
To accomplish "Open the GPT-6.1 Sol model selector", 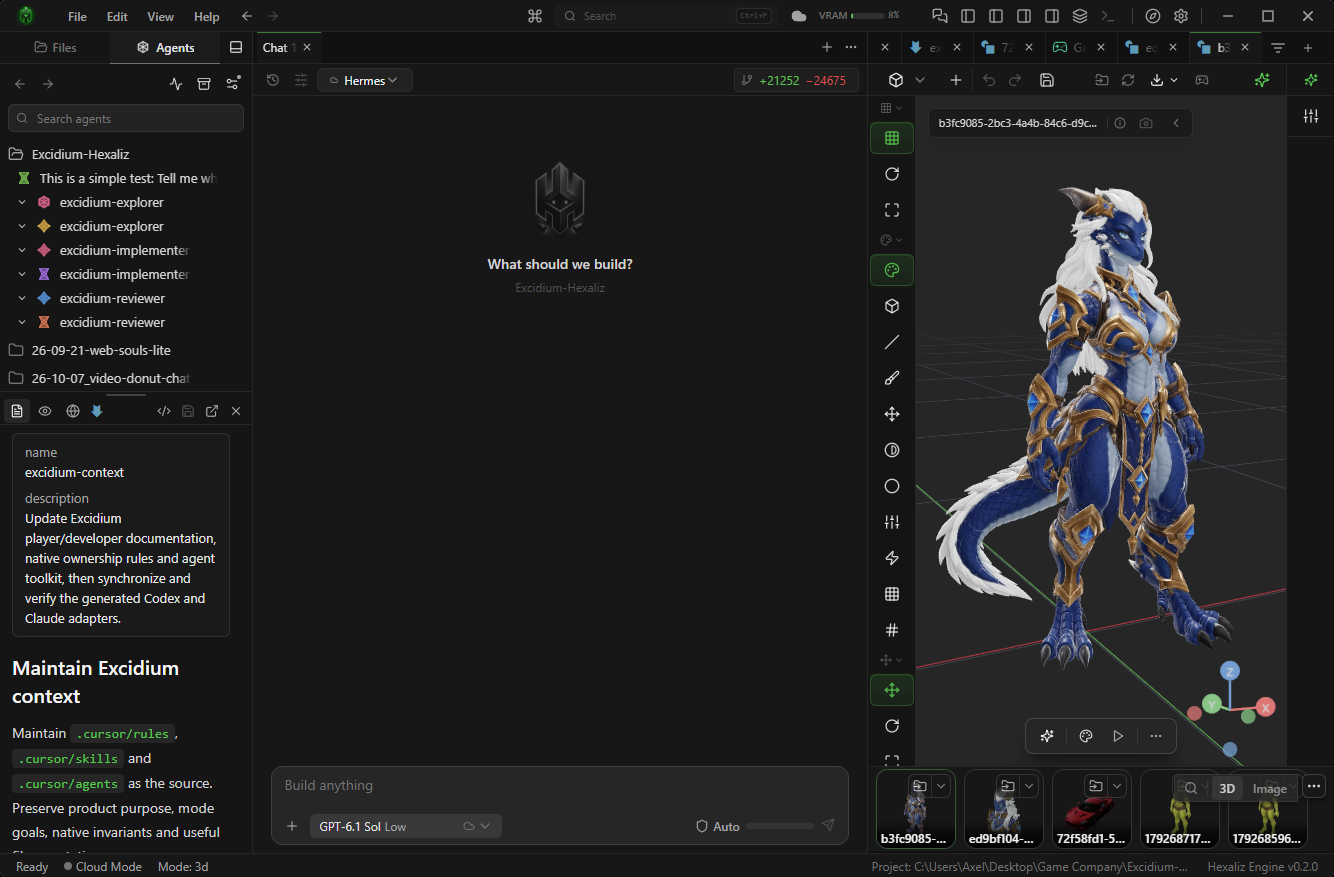I will coord(405,826).
